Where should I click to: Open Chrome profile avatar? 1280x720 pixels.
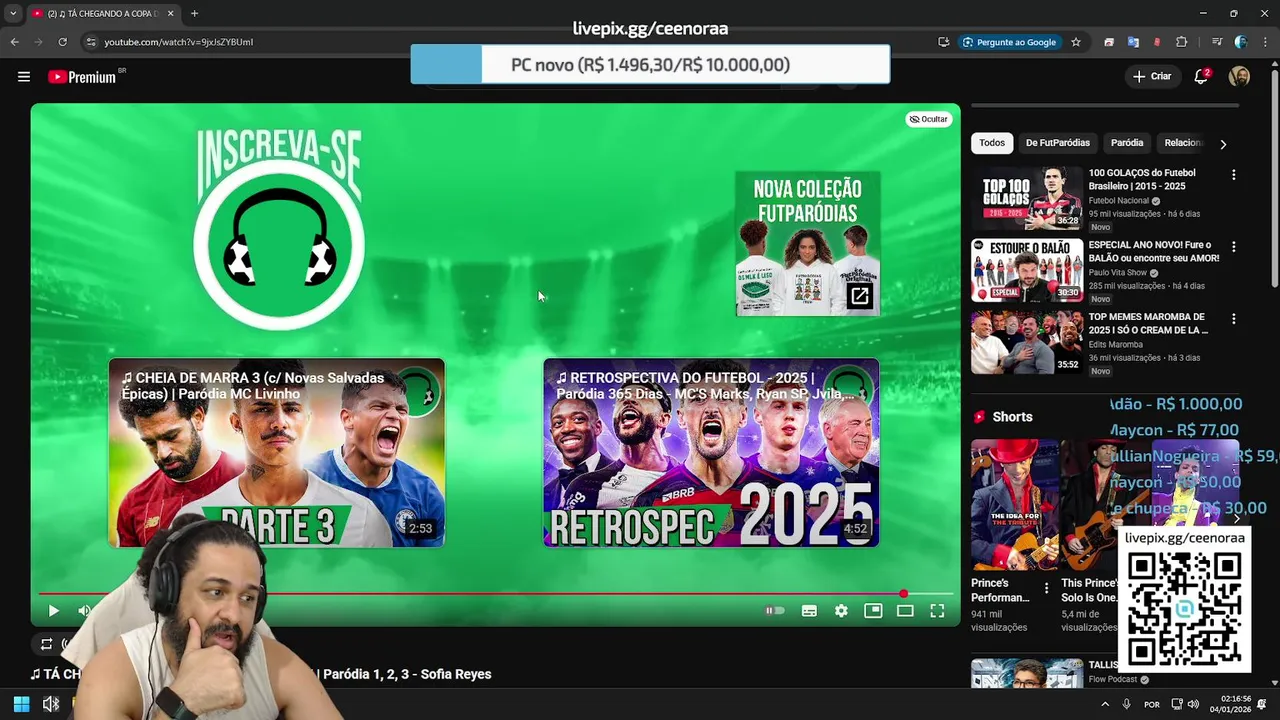1241,42
